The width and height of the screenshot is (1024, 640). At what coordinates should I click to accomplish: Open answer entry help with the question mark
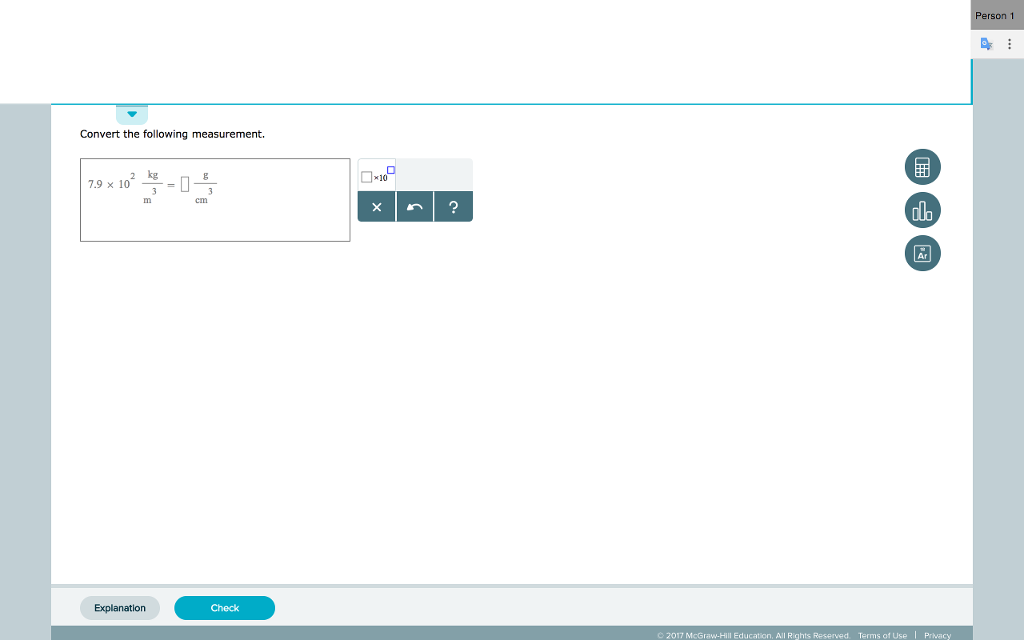(453, 207)
